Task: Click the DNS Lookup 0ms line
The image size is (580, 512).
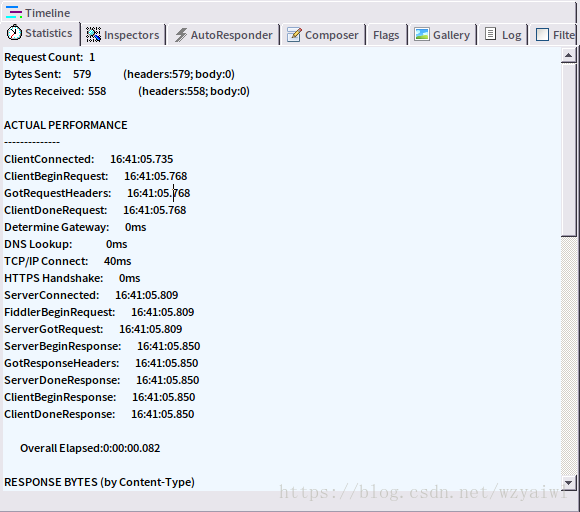Action: click(x=65, y=245)
